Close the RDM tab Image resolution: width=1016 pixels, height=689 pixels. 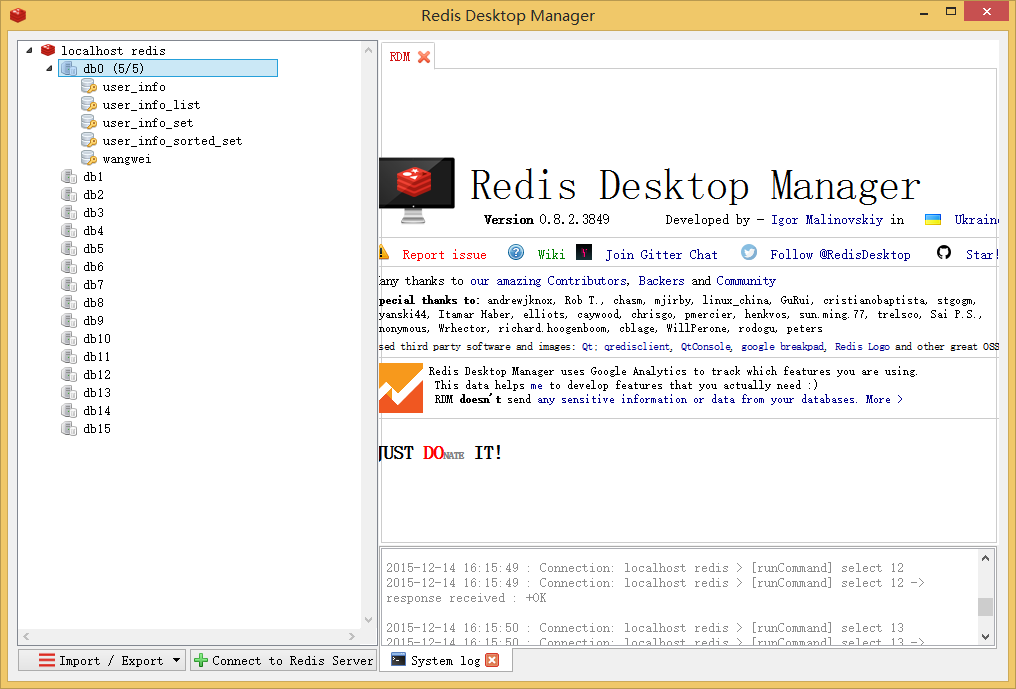tap(424, 57)
